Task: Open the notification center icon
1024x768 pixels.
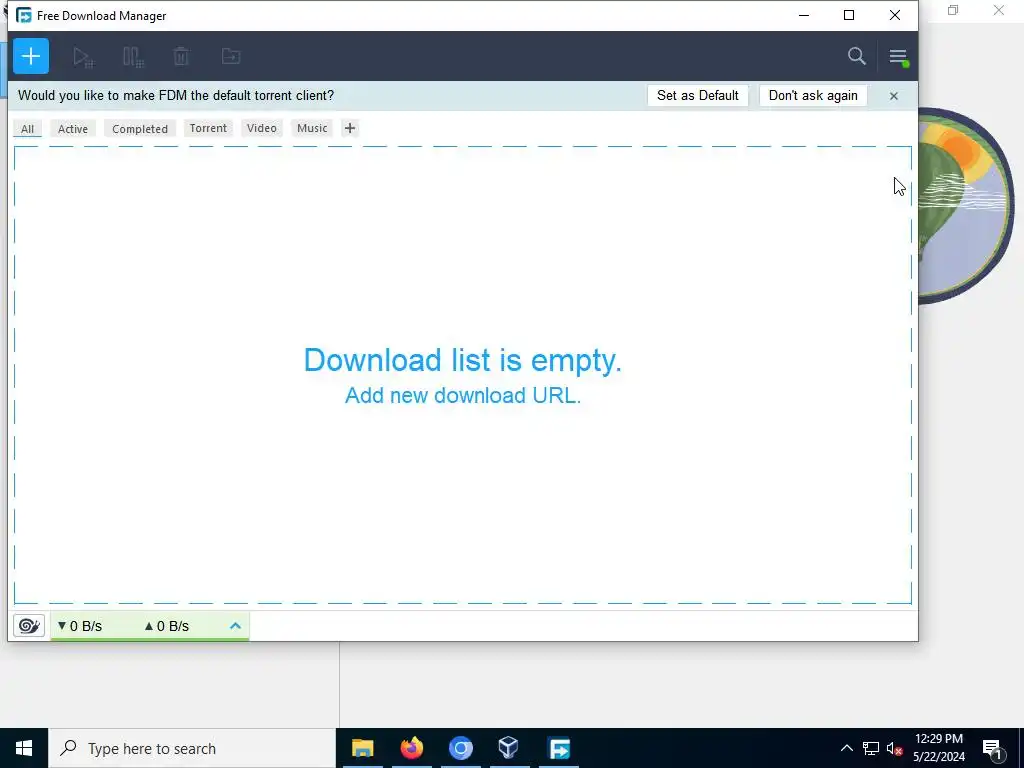Action: (x=993, y=748)
